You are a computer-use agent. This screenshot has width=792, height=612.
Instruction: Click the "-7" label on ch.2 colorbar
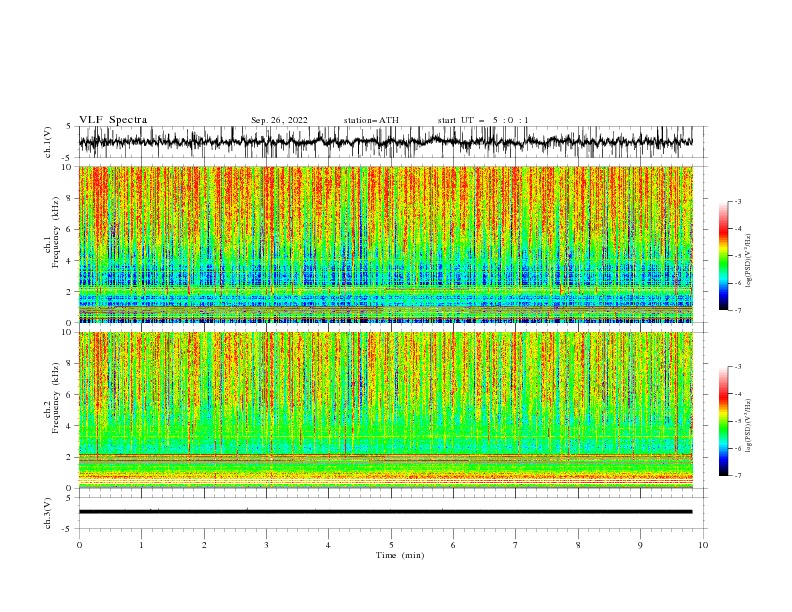737,475
